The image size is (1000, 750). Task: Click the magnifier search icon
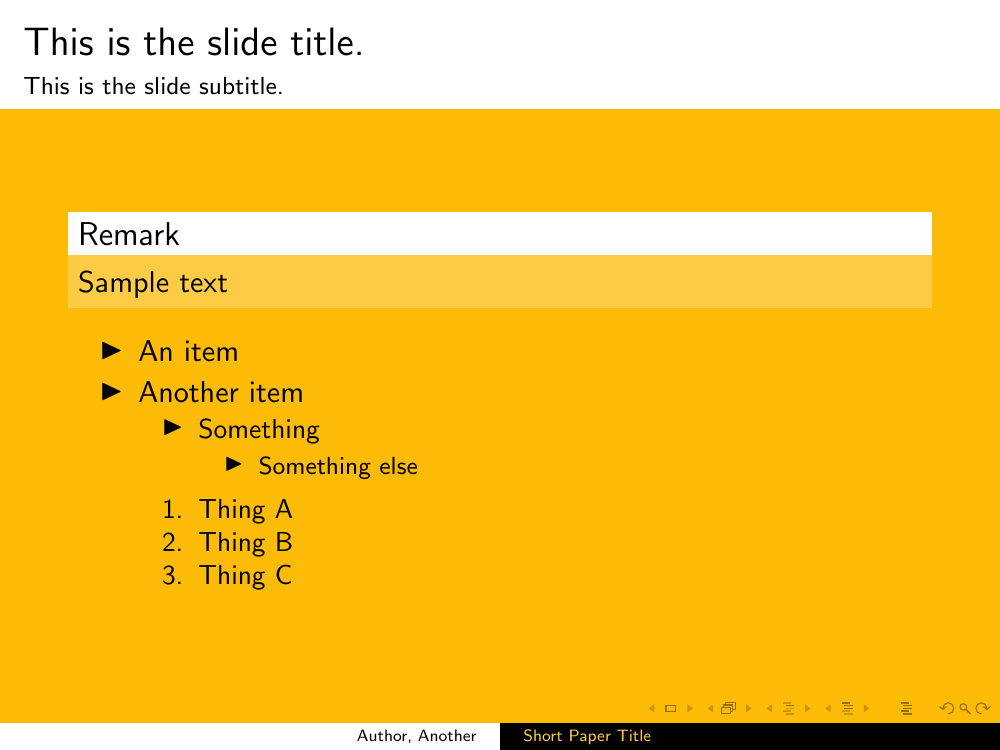[964, 709]
